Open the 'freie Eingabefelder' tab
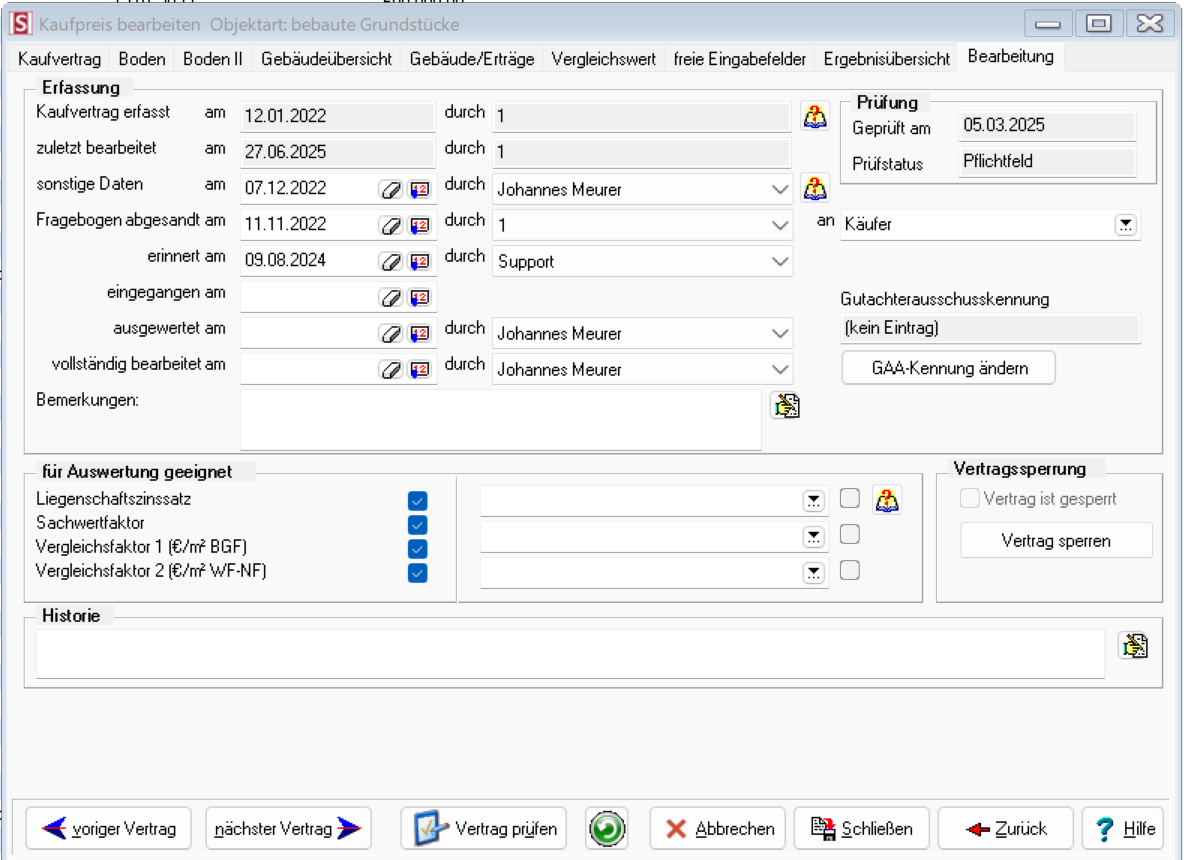The width and height of the screenshot is (1188, 860). click(739, 59)
